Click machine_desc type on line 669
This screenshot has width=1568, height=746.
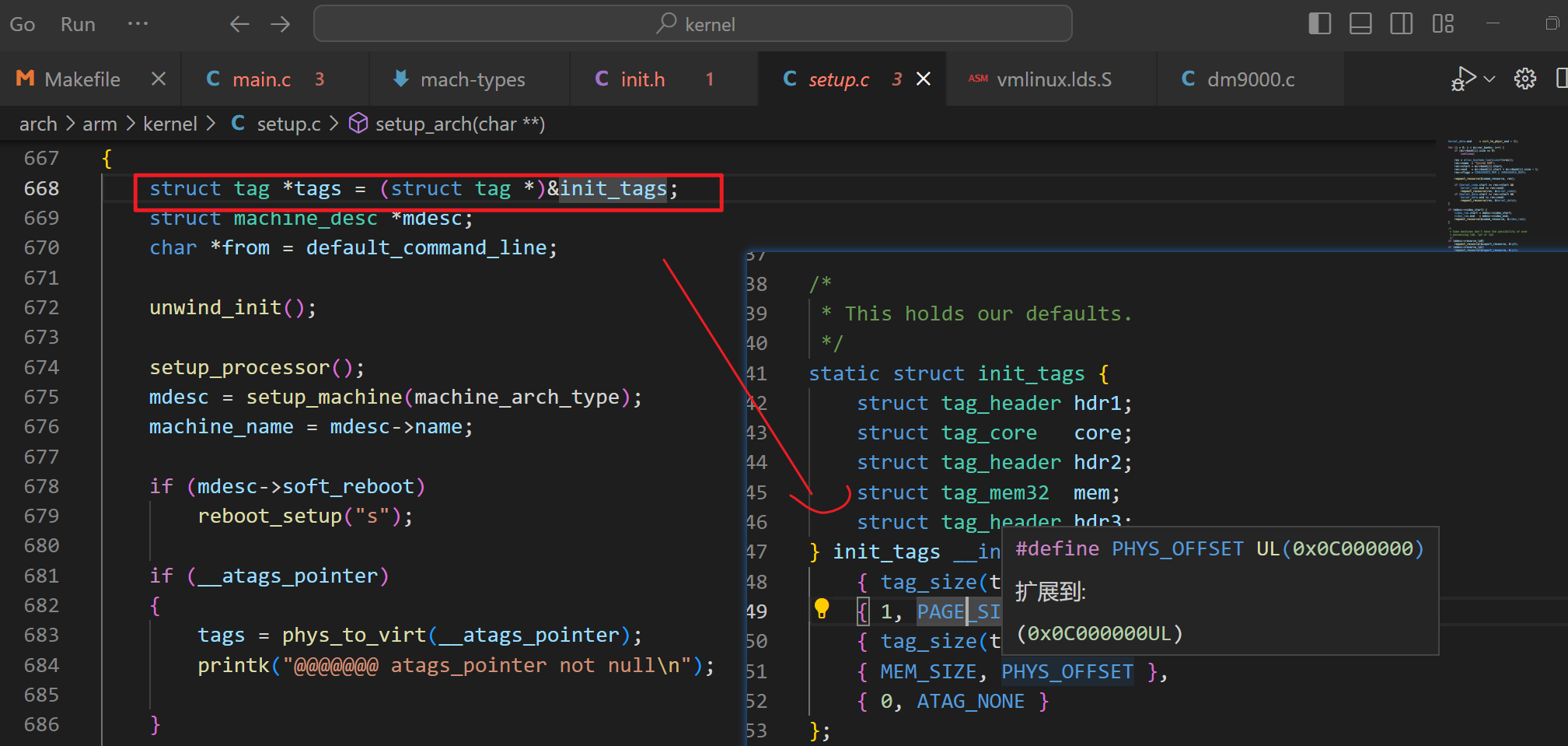tap(306, 218)
